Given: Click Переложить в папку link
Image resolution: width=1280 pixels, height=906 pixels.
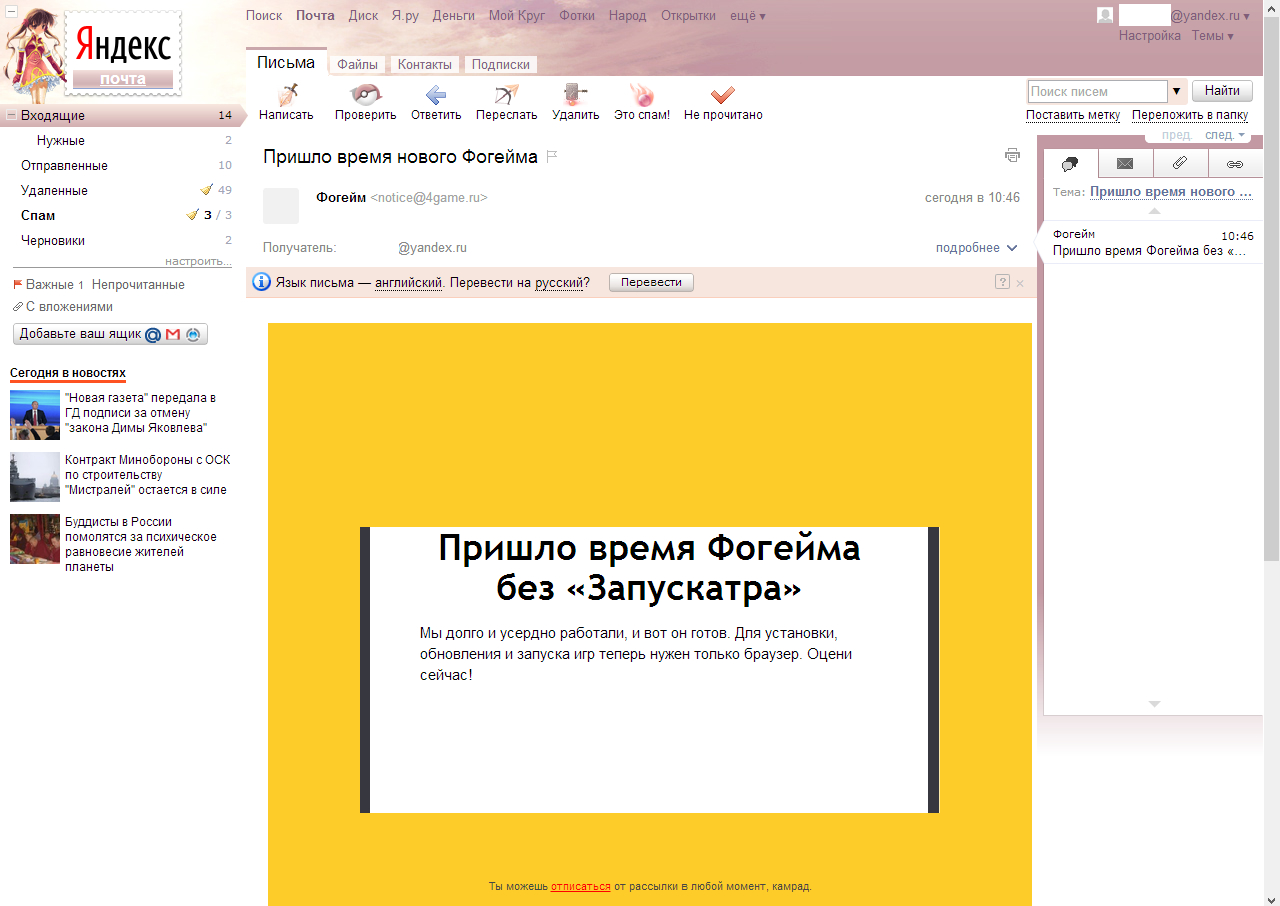Looking at the screenshot, I should point(1190,115).
